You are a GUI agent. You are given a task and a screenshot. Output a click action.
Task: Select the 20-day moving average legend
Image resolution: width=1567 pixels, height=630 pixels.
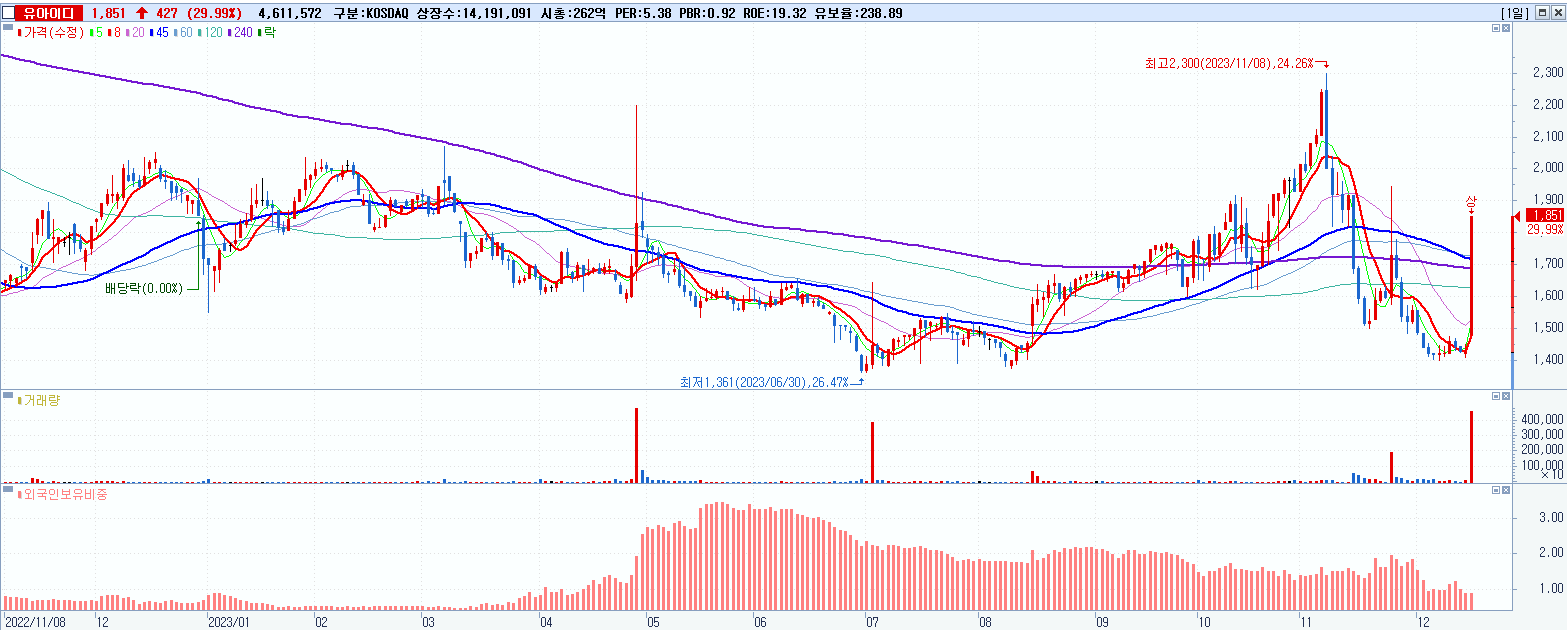pos(136,32)
